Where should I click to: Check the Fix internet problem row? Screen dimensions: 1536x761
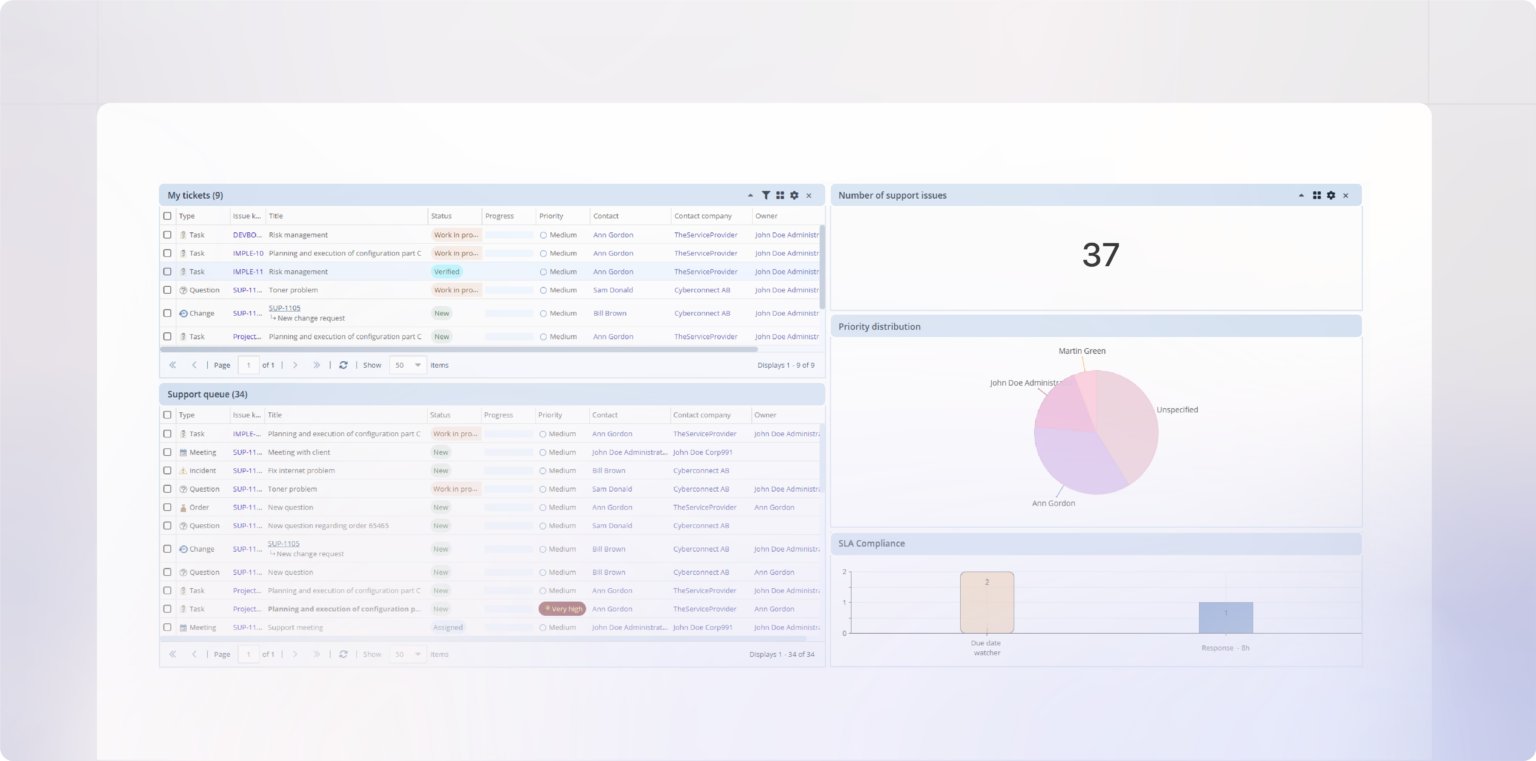167,471
